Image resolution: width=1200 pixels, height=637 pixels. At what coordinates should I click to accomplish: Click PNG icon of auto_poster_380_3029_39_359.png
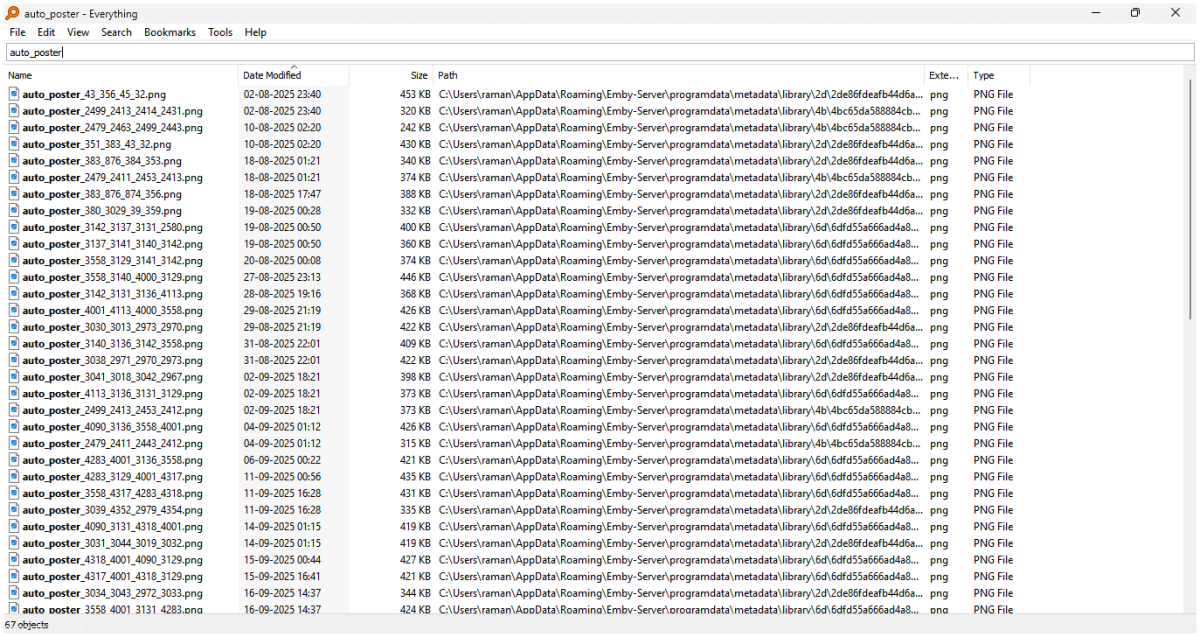(14, 210)
